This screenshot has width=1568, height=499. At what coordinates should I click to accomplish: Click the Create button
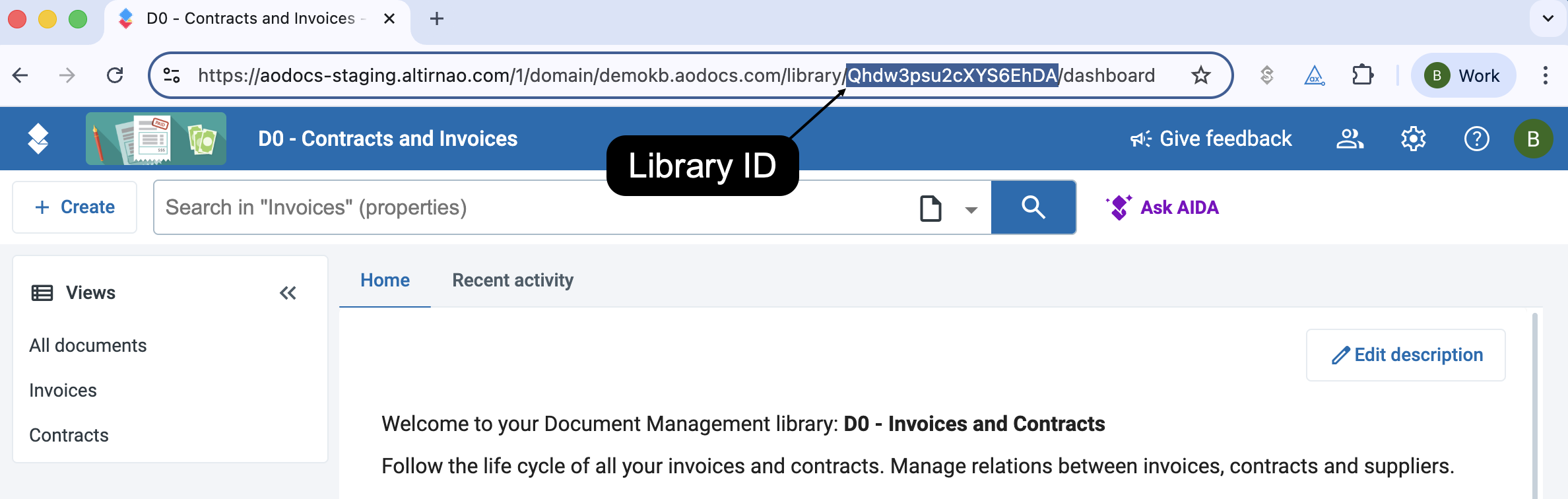tap(75, 207)
